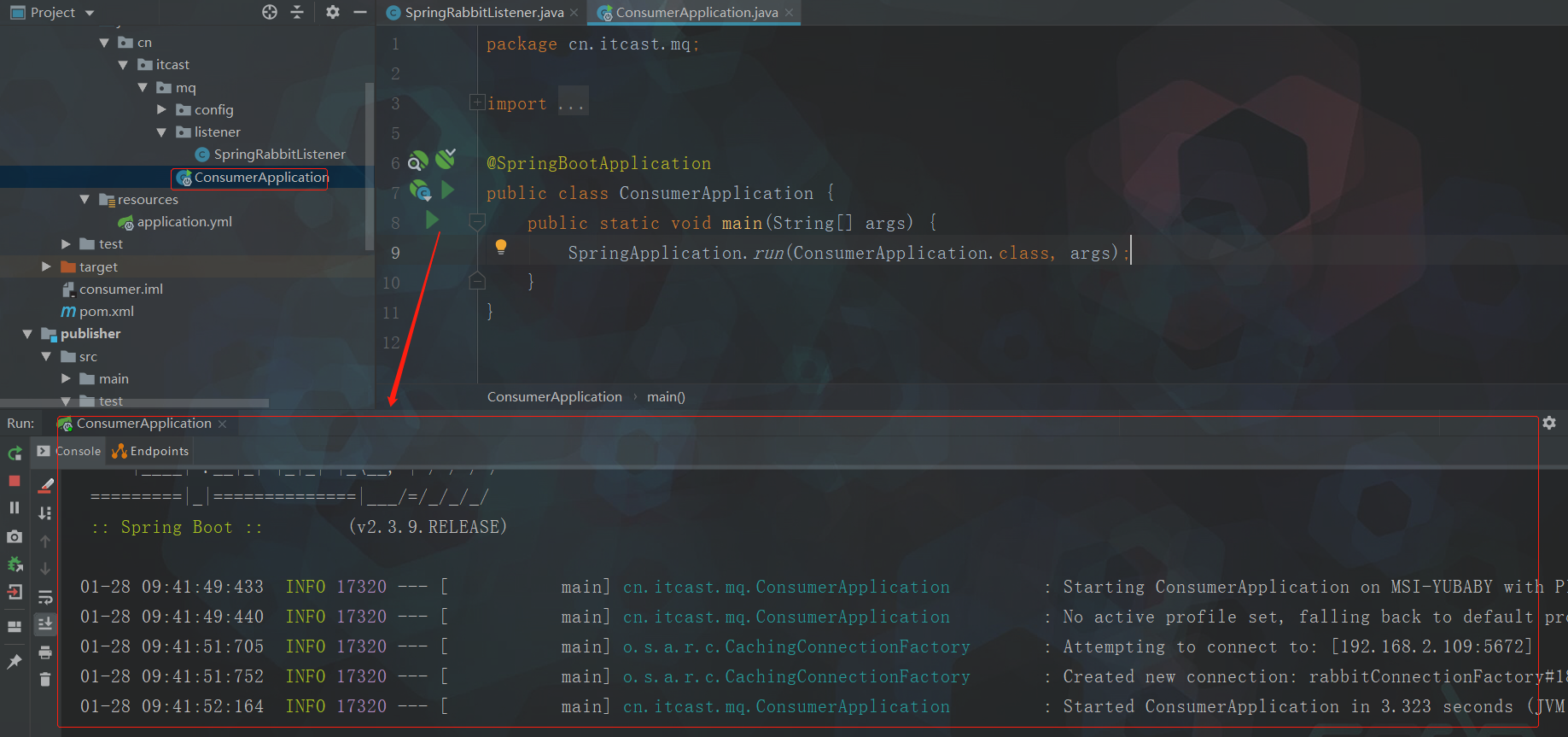Toggle soft-wrap in console
This screenshot has width=1568, height=737.
point(45,597)
